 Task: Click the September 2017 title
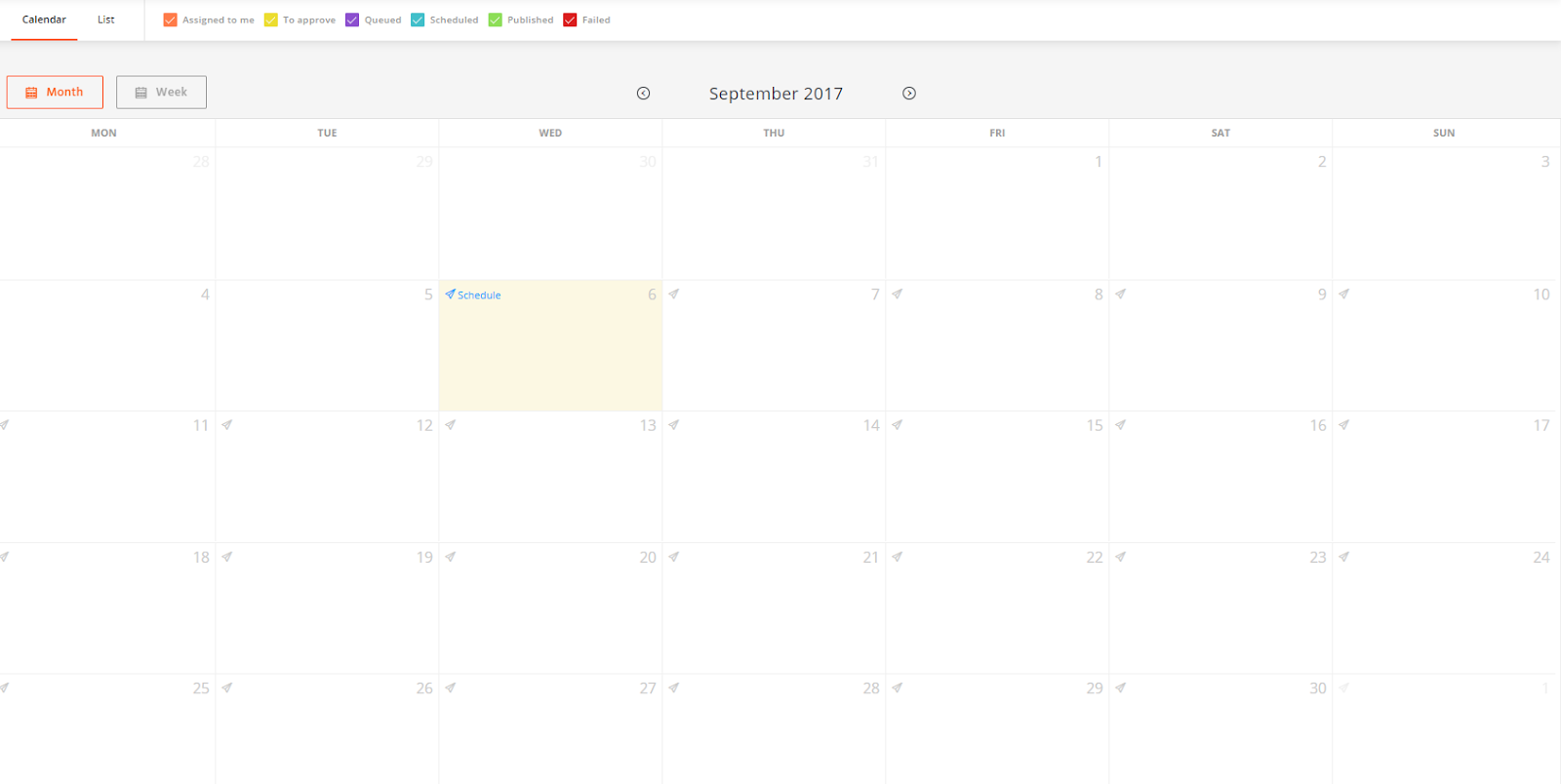[x=776, y=94]
